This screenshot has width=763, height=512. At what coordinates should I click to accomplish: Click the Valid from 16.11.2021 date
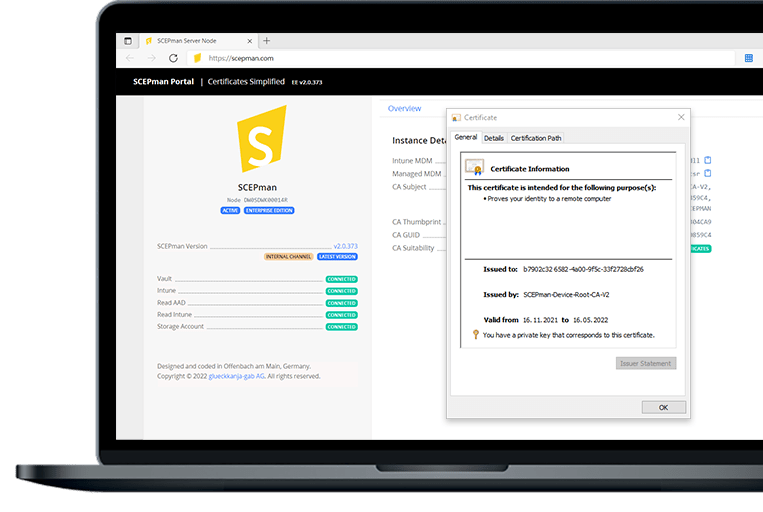[540, 320]
